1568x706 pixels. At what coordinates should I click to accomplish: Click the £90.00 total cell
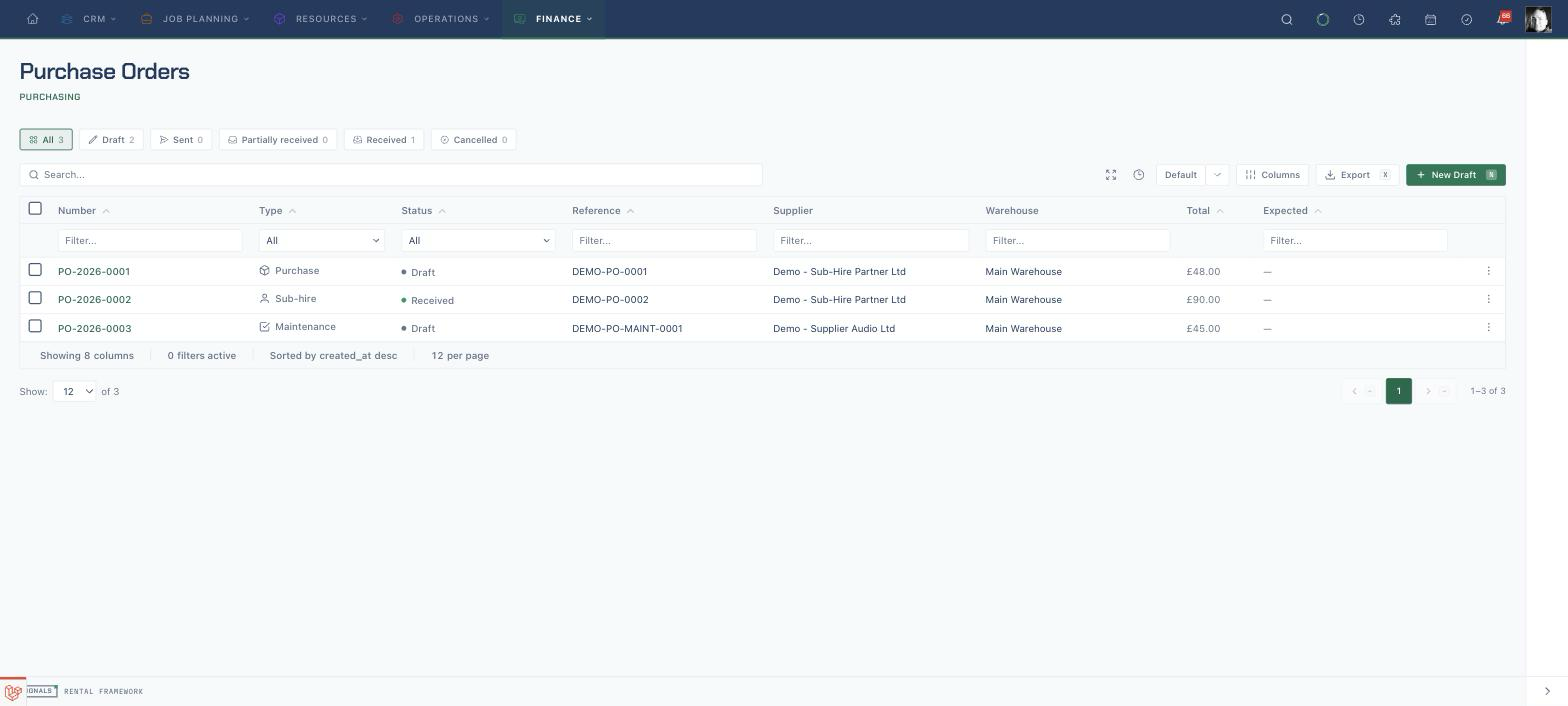coord(1203,300)
